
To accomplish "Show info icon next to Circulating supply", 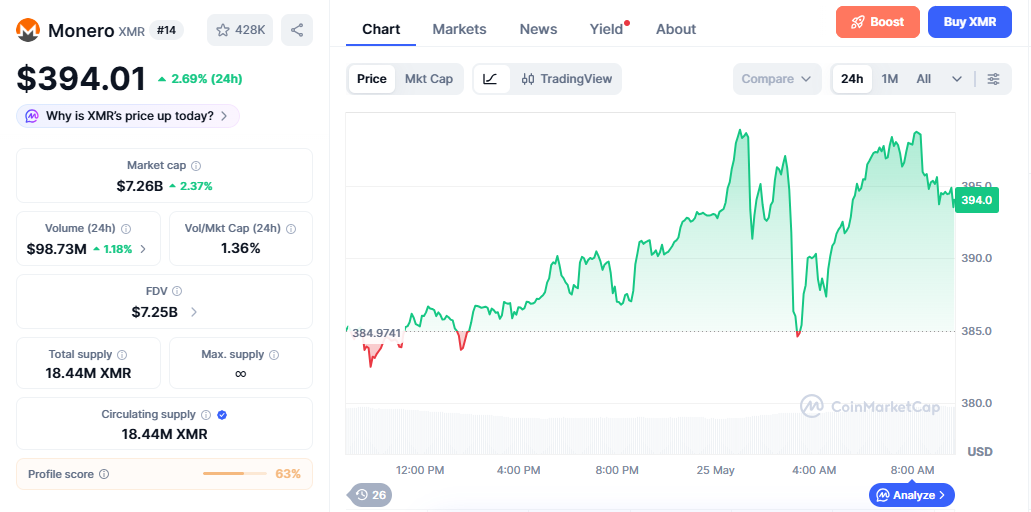I will 206,415.
